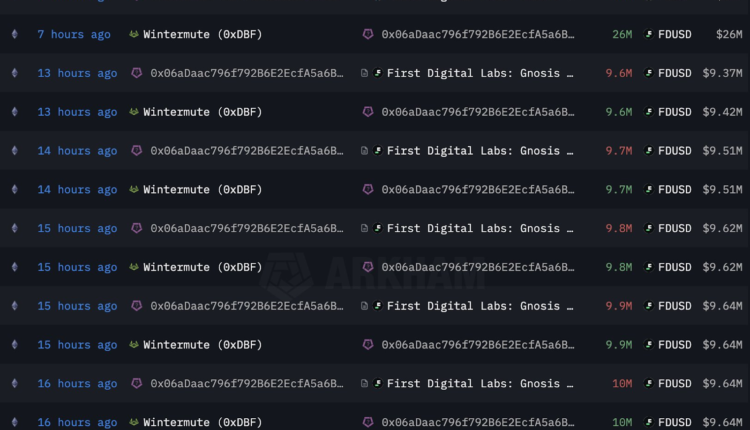Click the Ethereum icon in the red 9.8M row

point(14,228)
